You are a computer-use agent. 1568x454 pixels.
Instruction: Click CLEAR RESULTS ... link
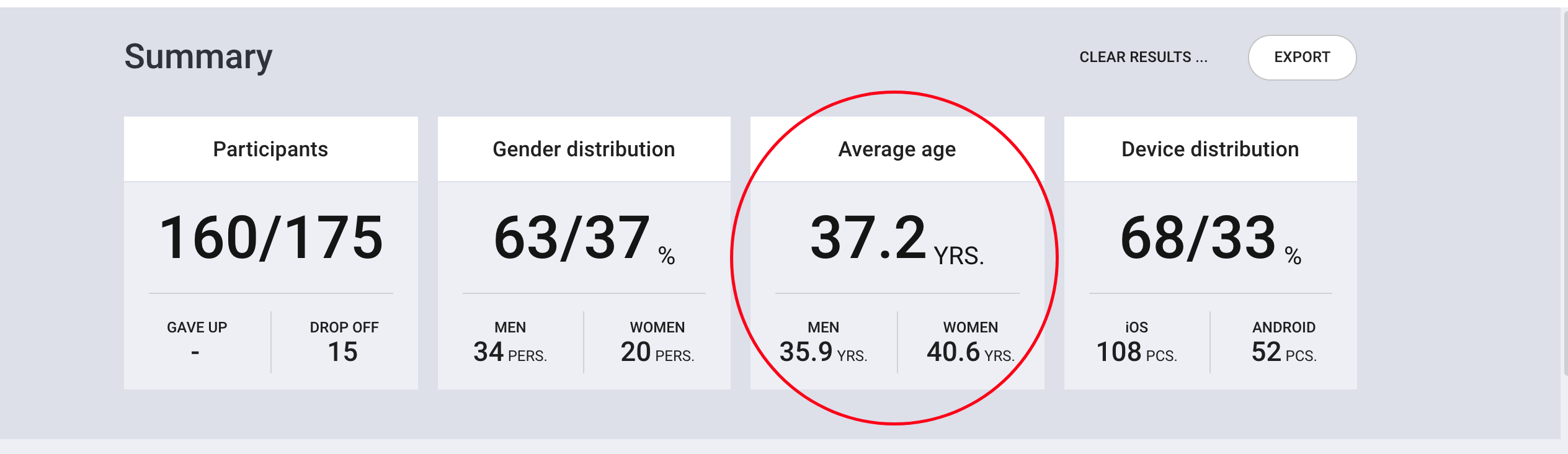click(x=1143, y=57)
